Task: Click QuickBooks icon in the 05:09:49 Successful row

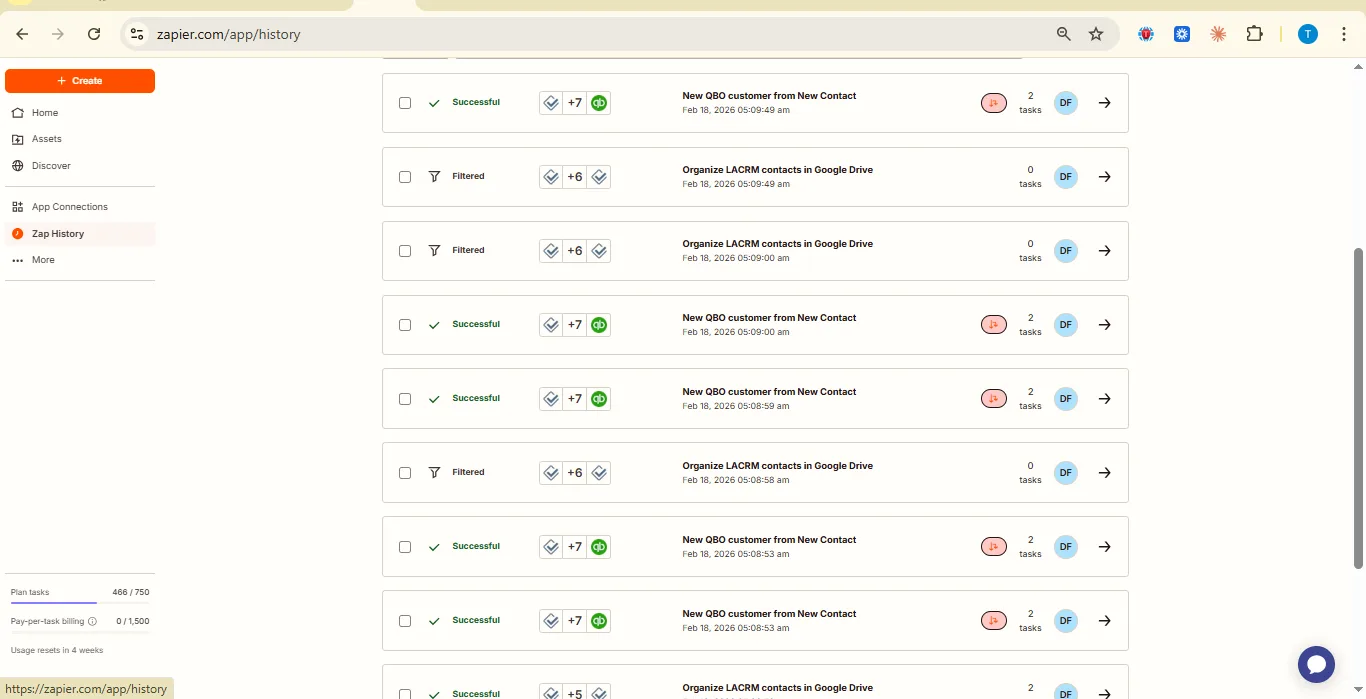Action: pos(599,103)
